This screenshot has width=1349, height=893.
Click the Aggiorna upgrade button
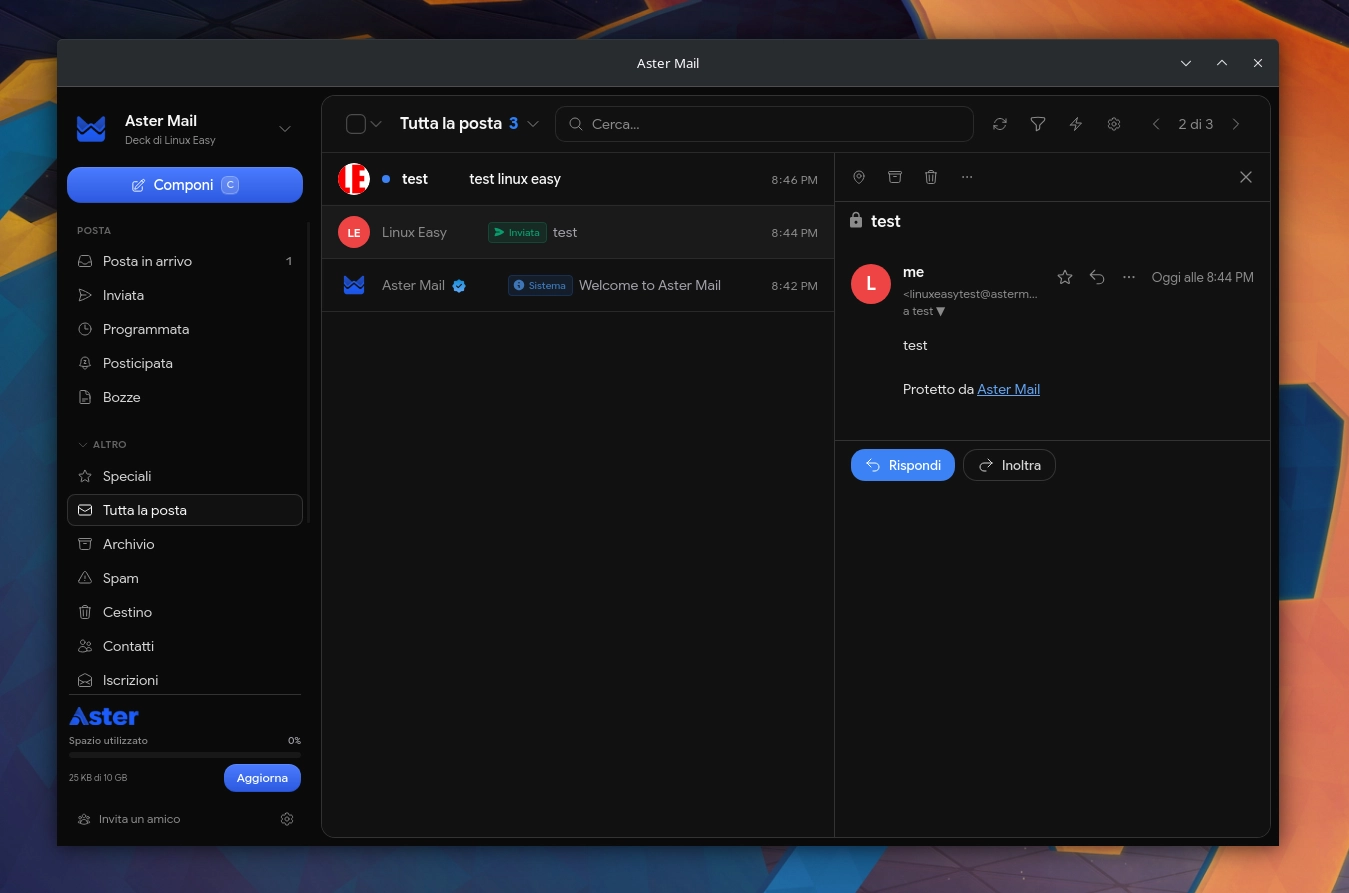click(x=262, y=778)
